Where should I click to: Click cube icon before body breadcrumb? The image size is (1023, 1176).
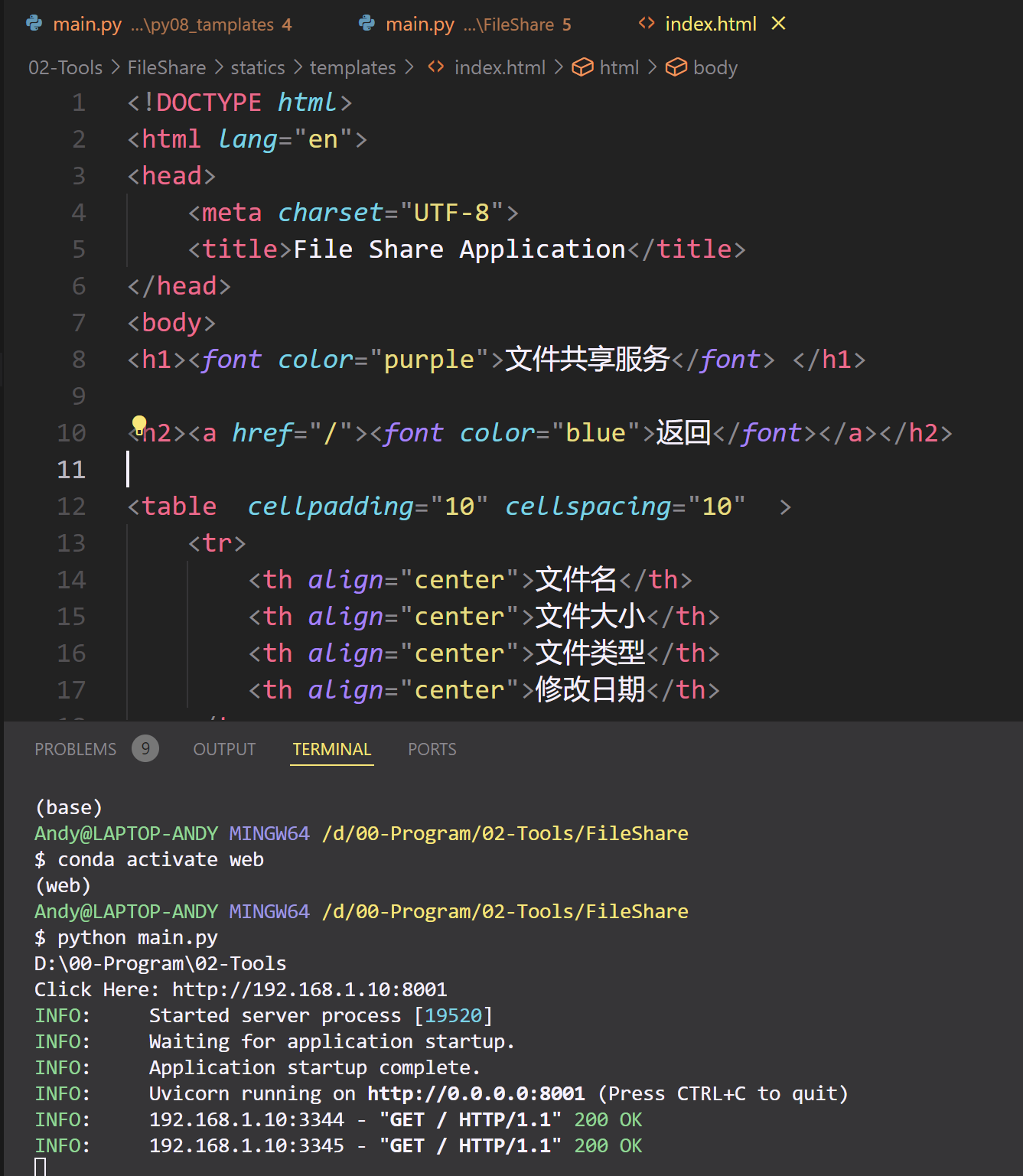(x=676, y=67)
